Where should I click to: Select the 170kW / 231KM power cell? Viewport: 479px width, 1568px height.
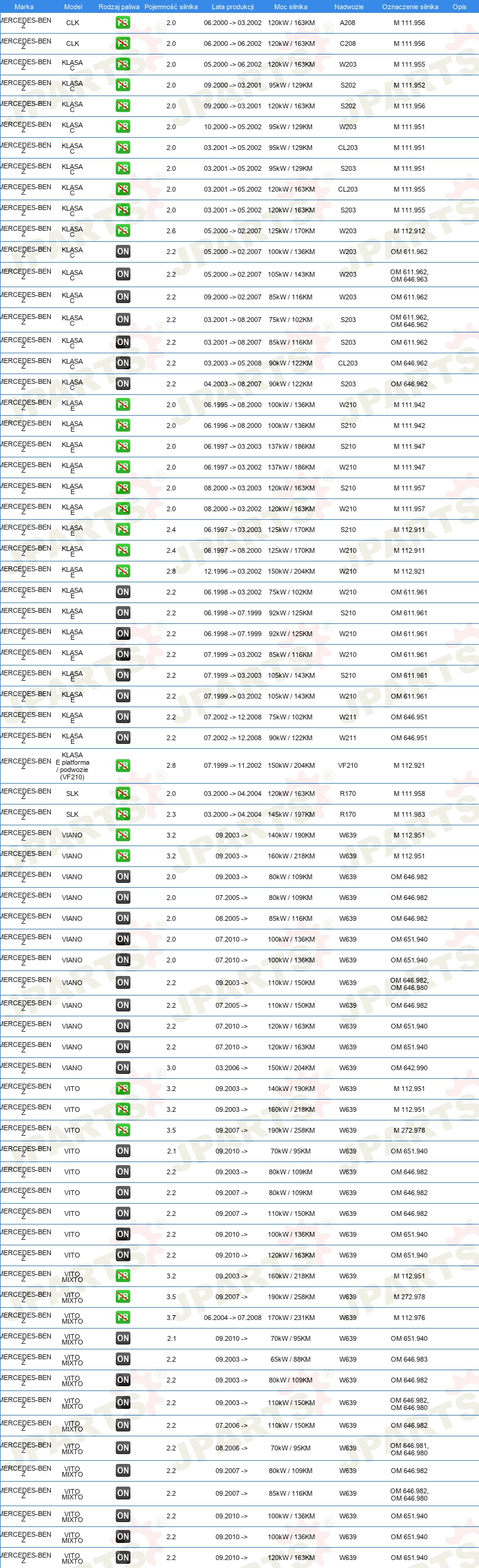291,1318
